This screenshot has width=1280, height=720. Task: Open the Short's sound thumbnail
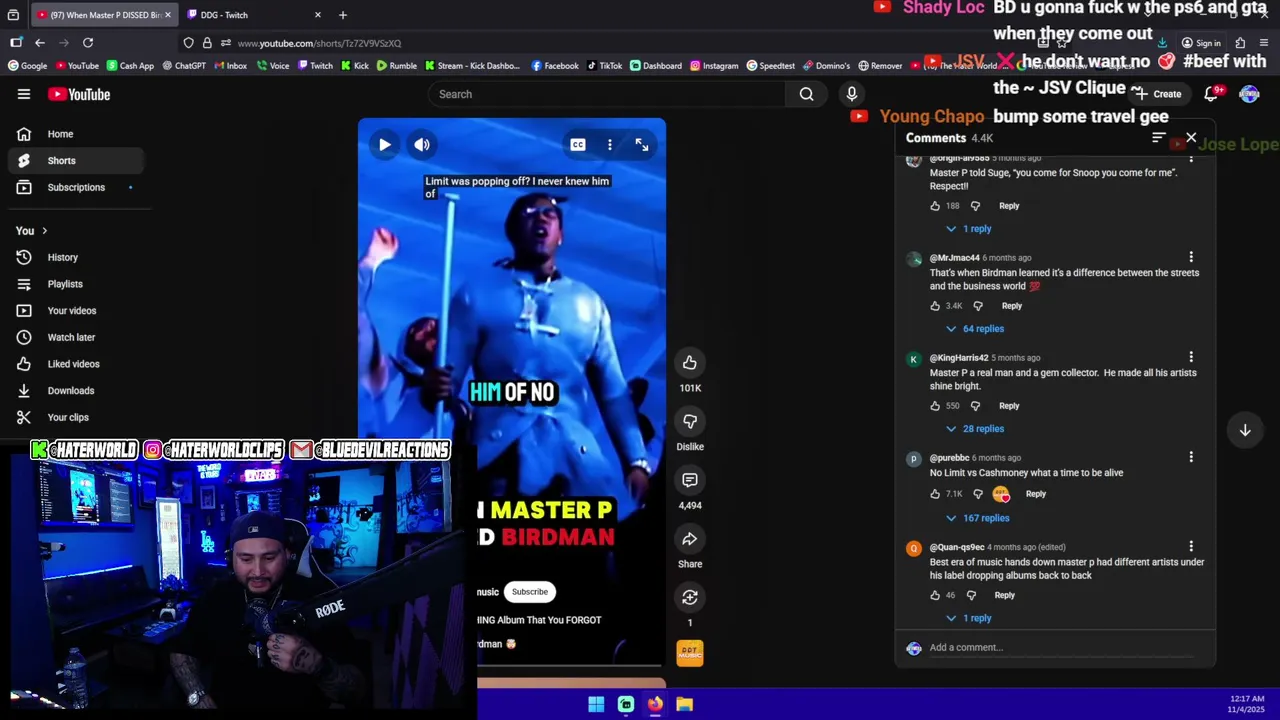[x=690, y=653]
